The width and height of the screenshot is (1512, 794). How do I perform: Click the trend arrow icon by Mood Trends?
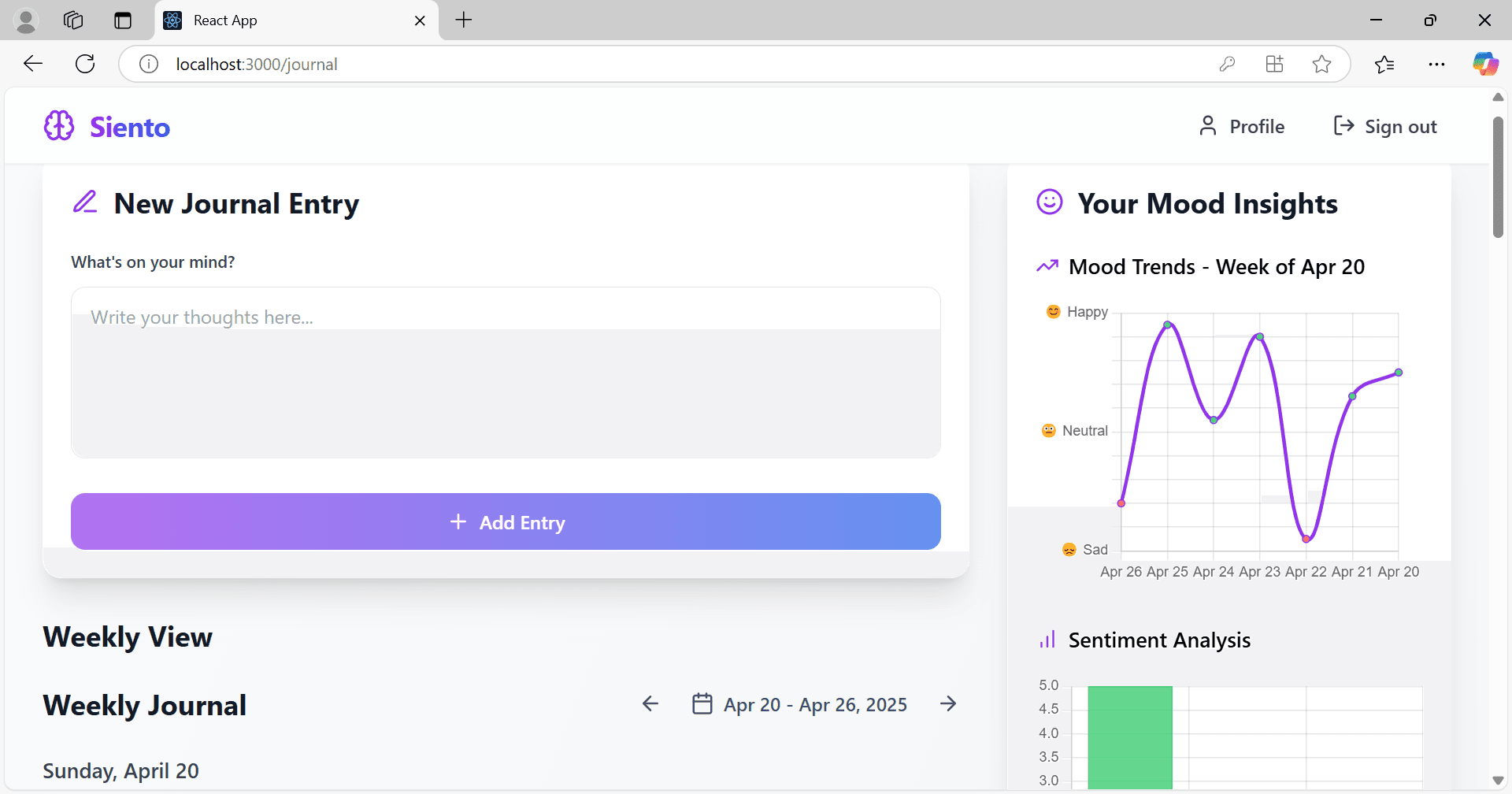click(1047, 266)
